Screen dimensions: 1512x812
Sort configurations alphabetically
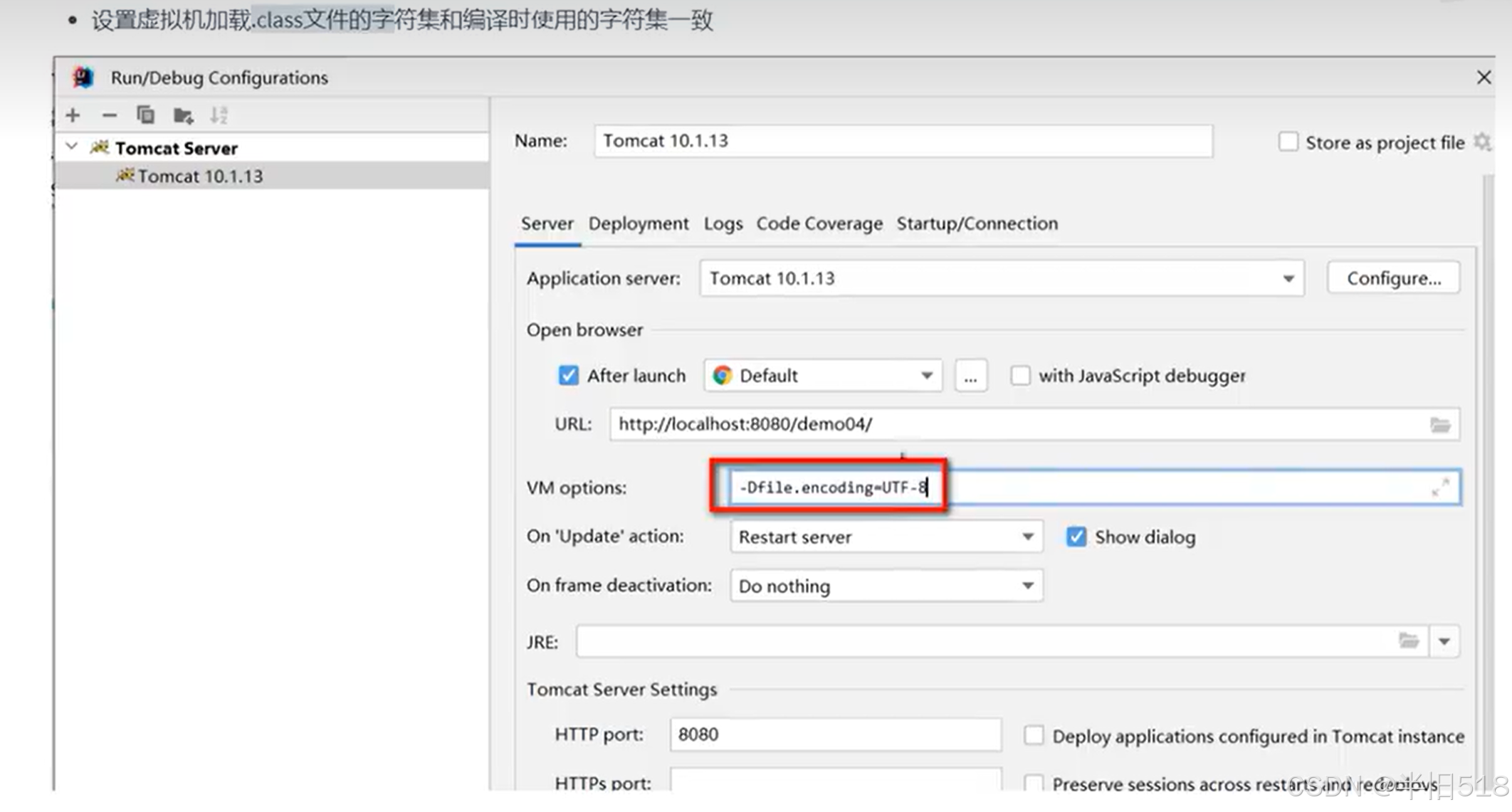[x=219, y=115]
